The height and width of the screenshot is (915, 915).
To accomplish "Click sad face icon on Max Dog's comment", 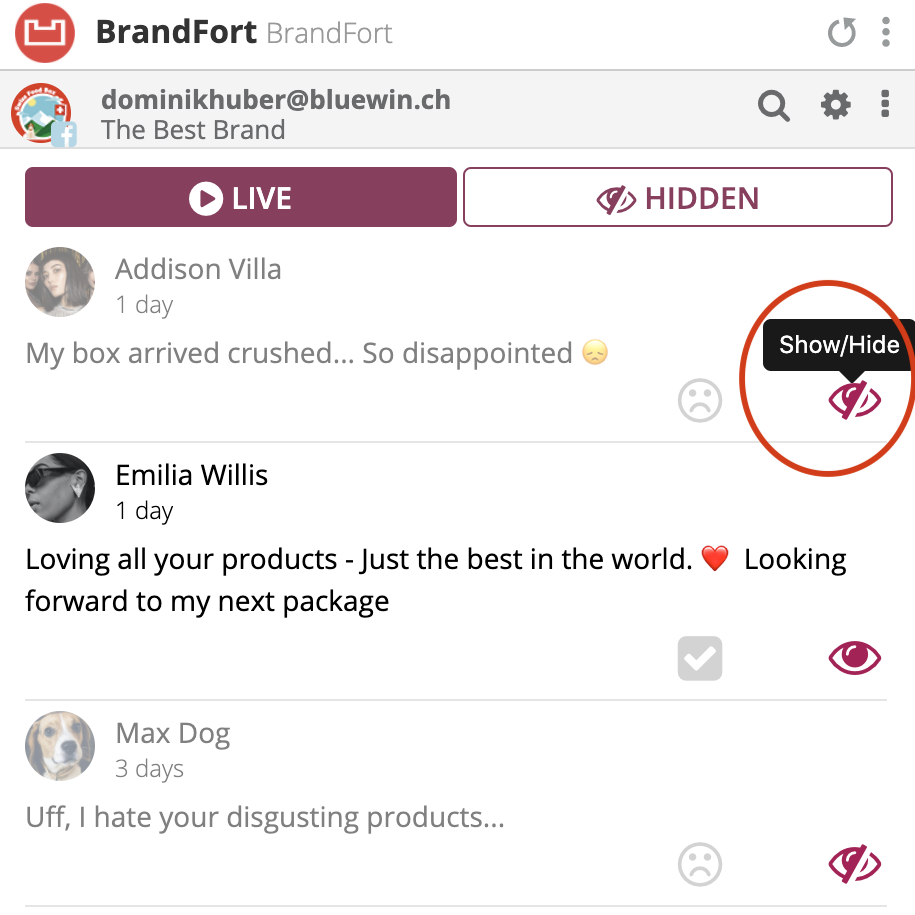I will [x=700, y=864].
